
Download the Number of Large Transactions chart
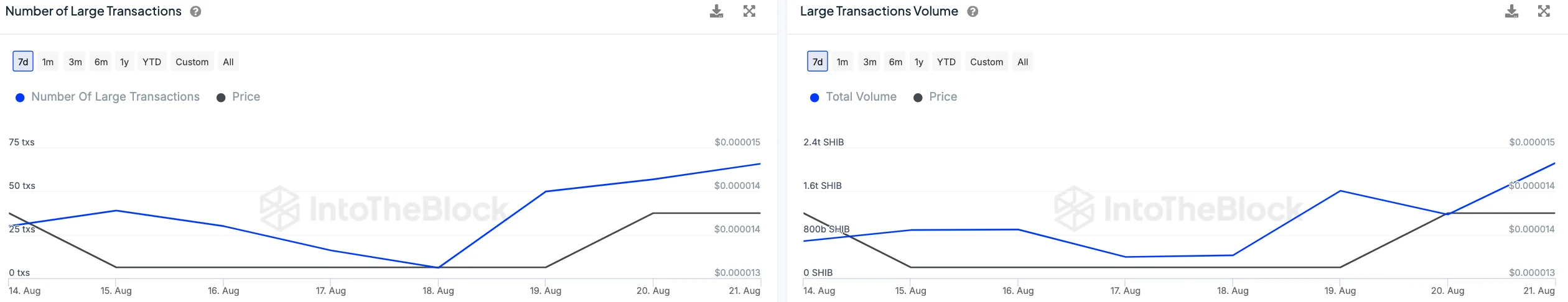[716, 11]
